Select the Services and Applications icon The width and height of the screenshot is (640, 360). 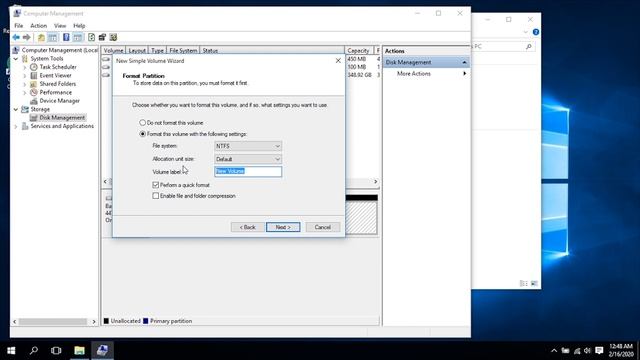coord(25,126)
